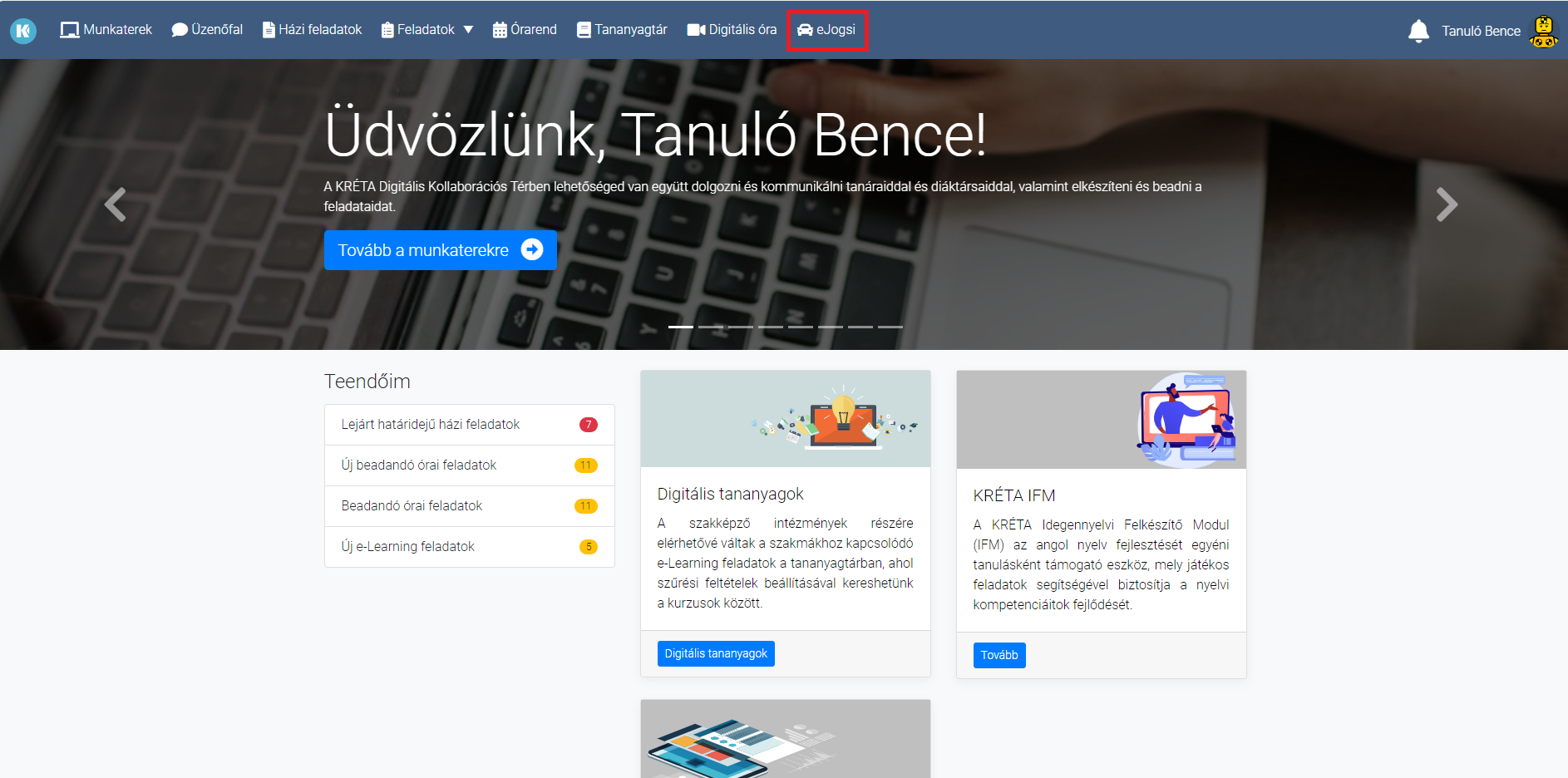Select the second carousel indicator

(711, 327)
